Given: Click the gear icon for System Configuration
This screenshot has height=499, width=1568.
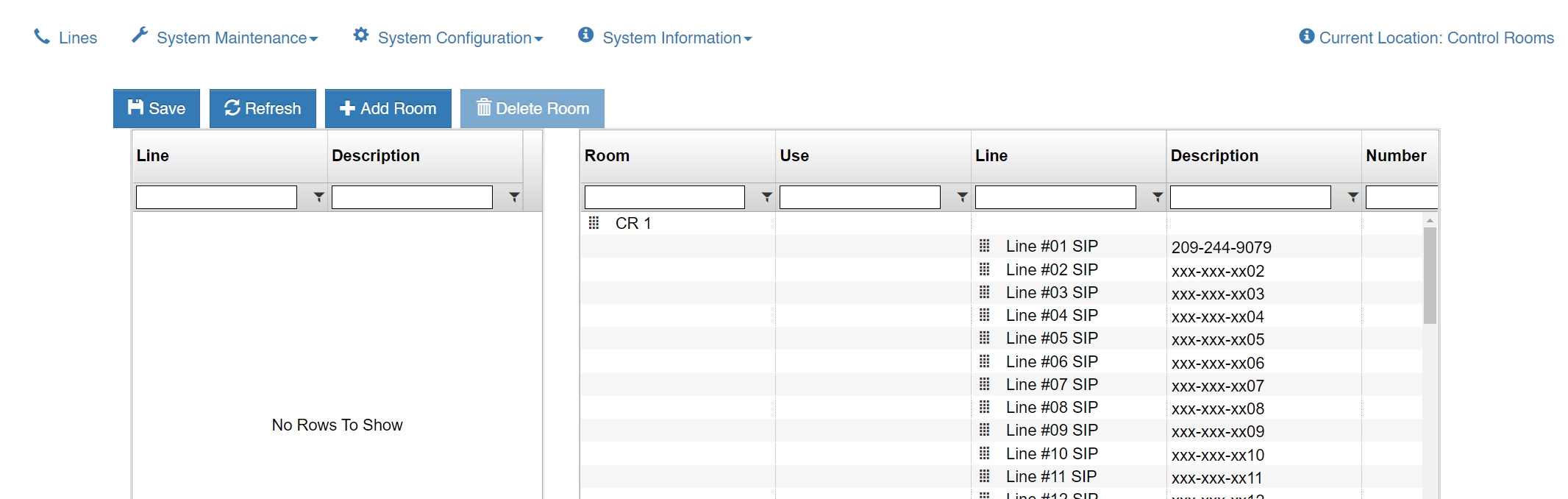Looking at the screenshot, I should (360, 35).
